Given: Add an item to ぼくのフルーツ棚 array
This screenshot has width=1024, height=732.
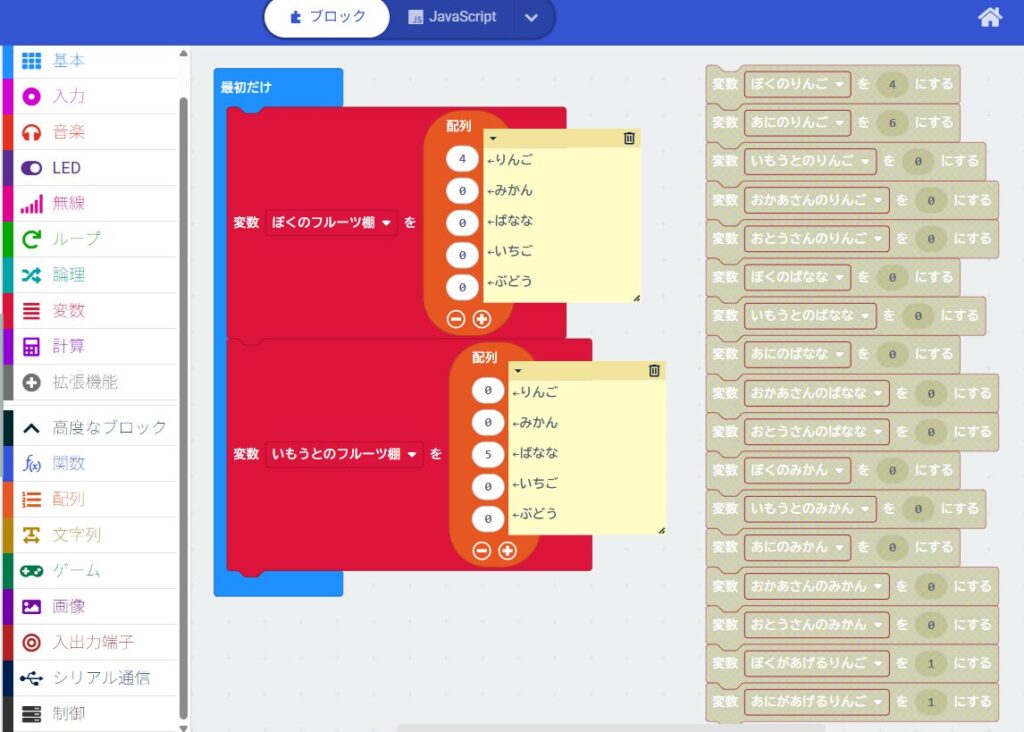Looking at the screenshot, I should 482,319.
